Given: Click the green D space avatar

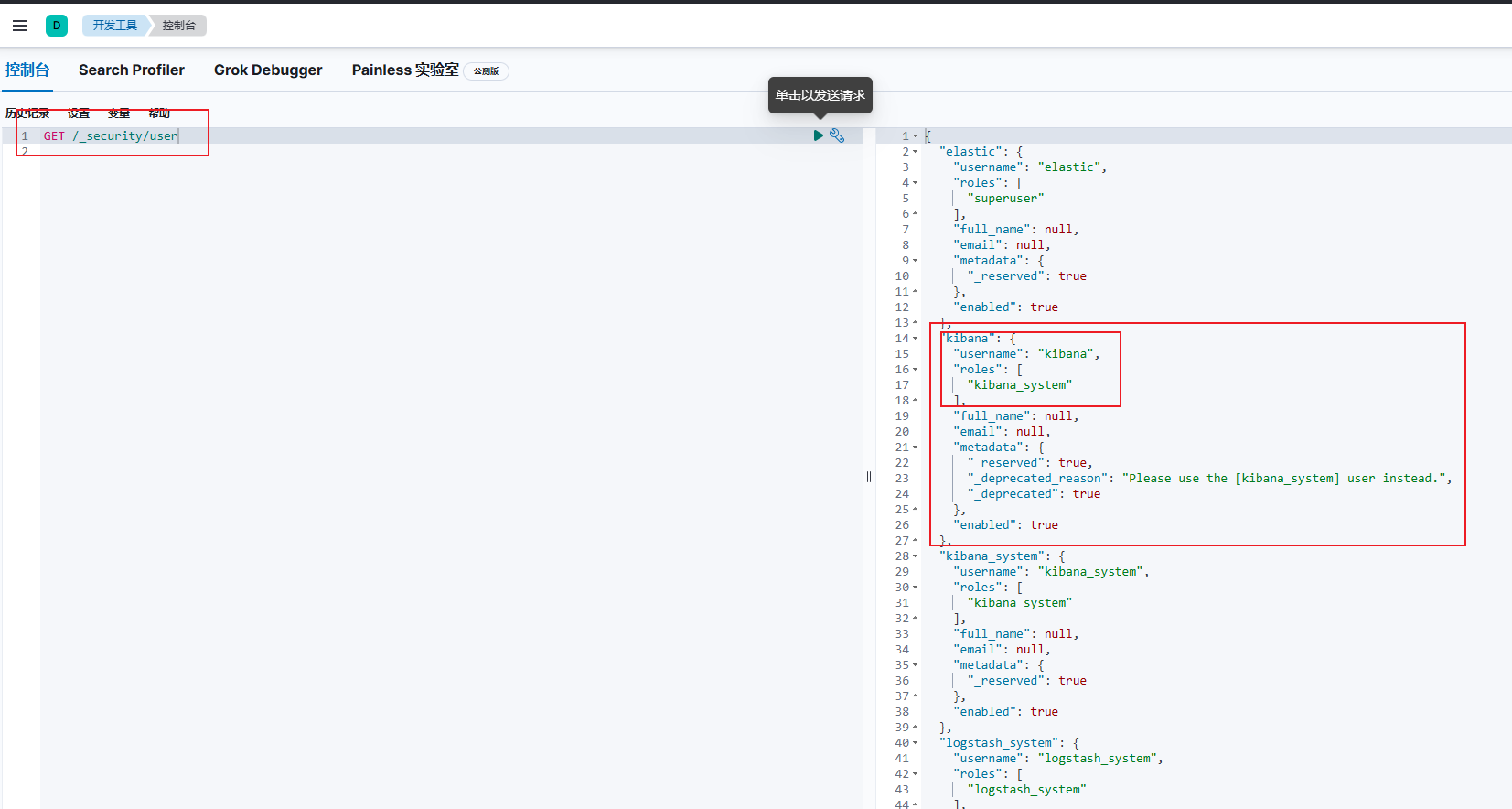Looking at the screenshot, I should [57, 26].
